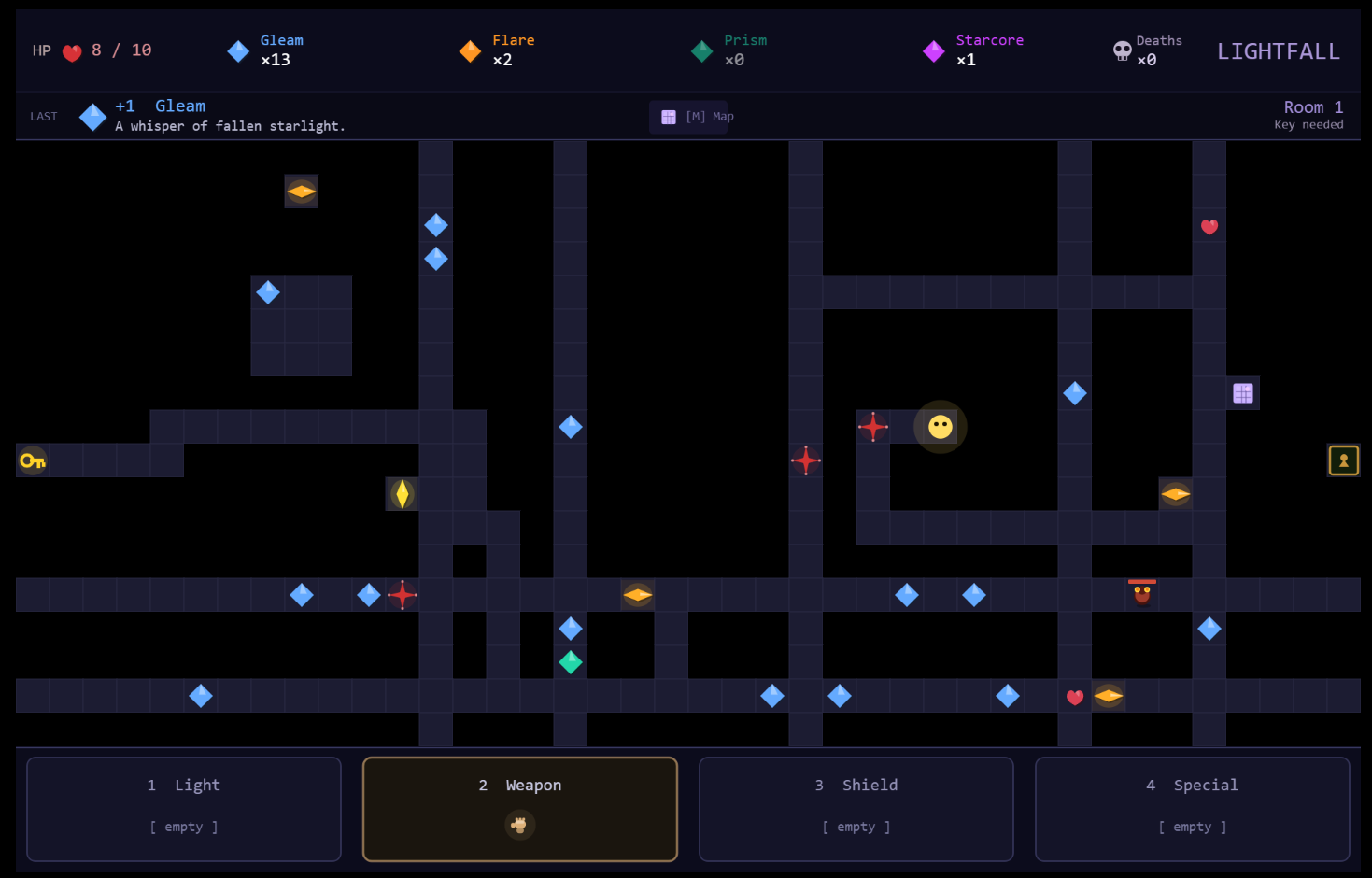
Task: Click the "[ empty ]" text in the Light slot
Action: (x=184, y=827)
